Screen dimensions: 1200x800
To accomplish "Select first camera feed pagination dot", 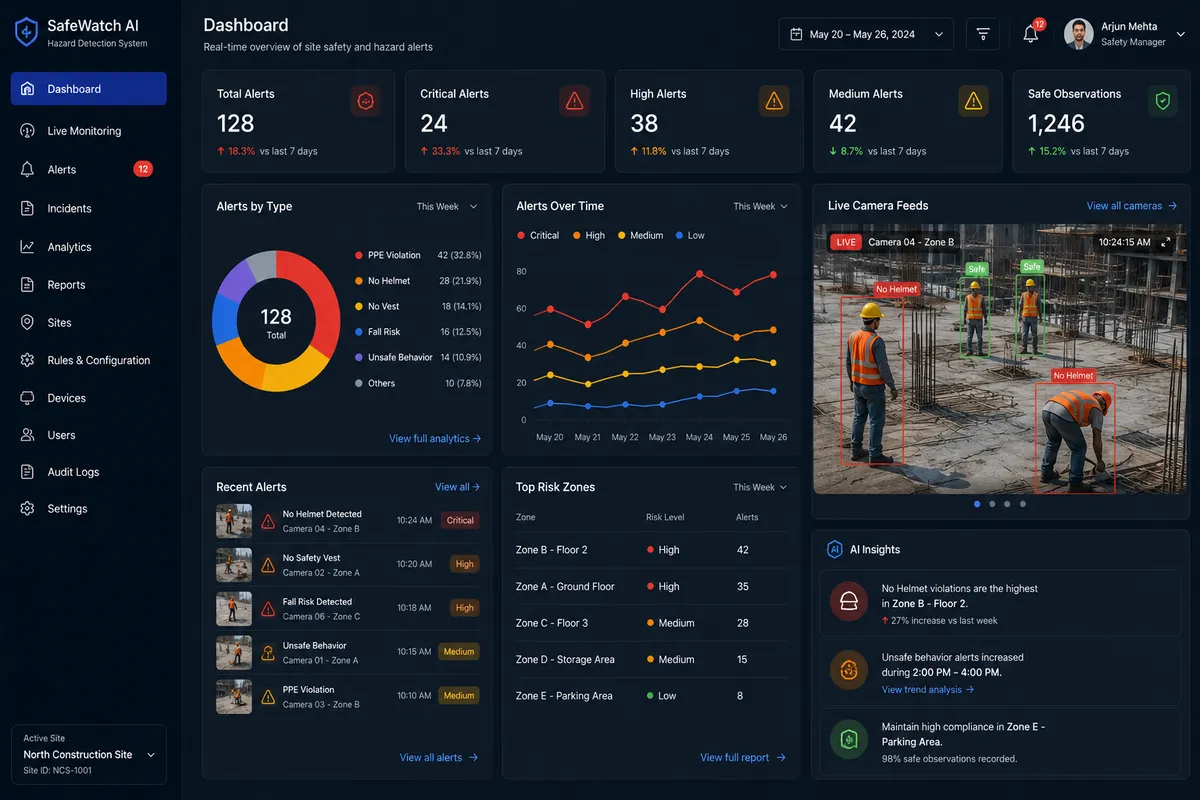I will click(977, 504).
